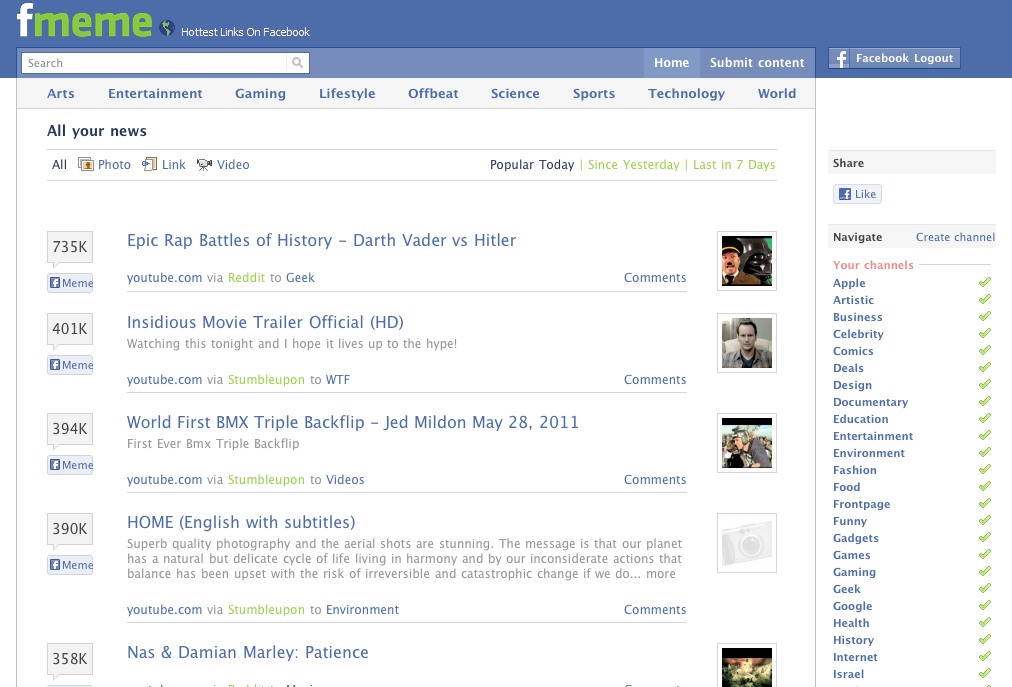This screenshot has width=1012, height=687.
Task: Open the Technology category tab
Action: click(687, 94)
